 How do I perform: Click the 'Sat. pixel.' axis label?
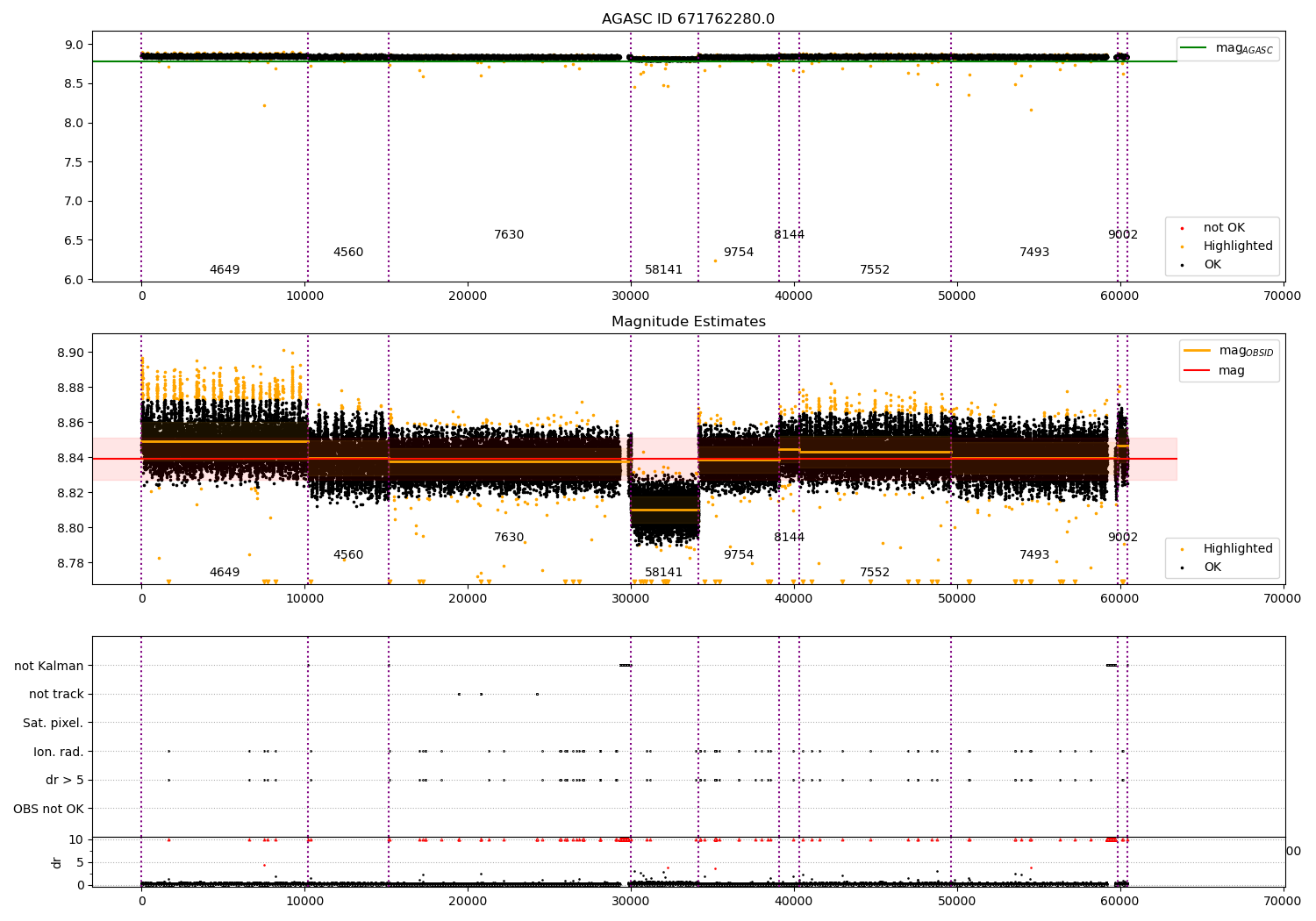(54, 723)
